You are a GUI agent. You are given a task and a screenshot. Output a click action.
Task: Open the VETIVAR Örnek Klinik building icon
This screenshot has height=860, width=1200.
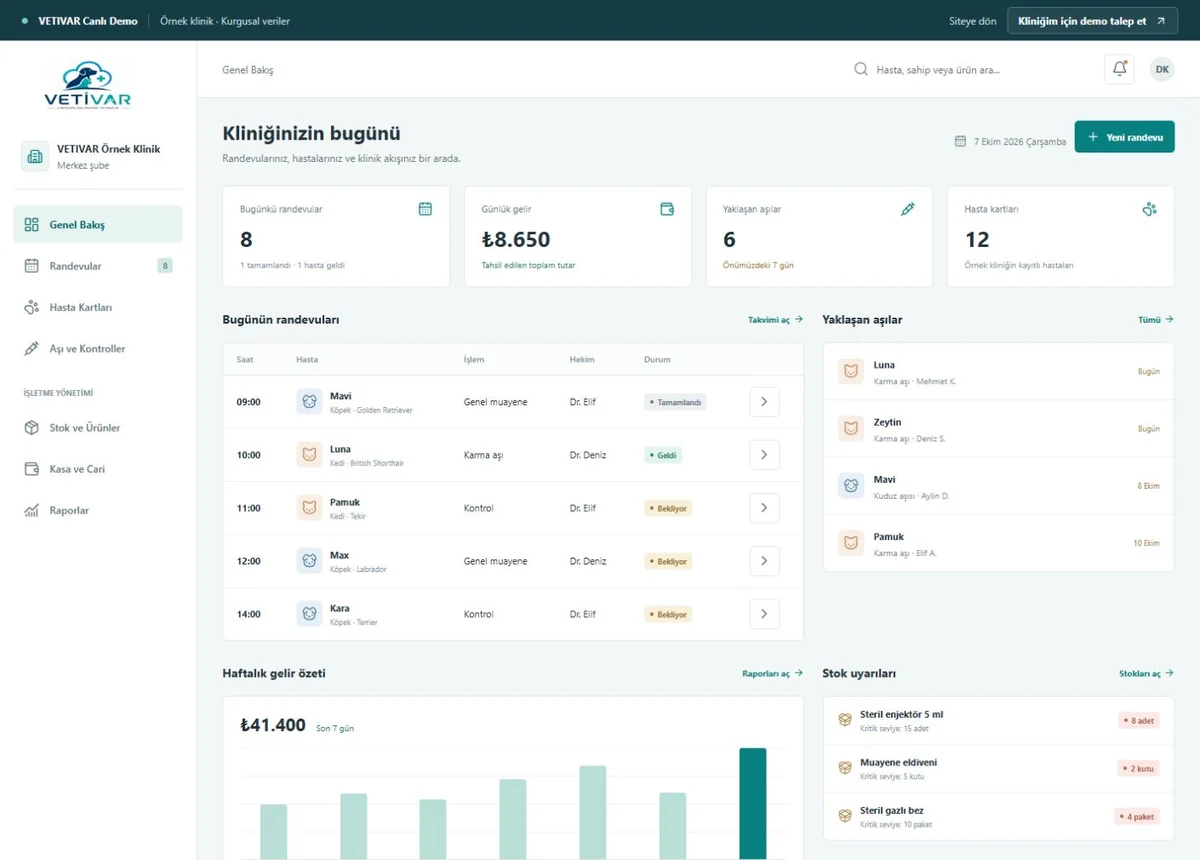point(35,156)
